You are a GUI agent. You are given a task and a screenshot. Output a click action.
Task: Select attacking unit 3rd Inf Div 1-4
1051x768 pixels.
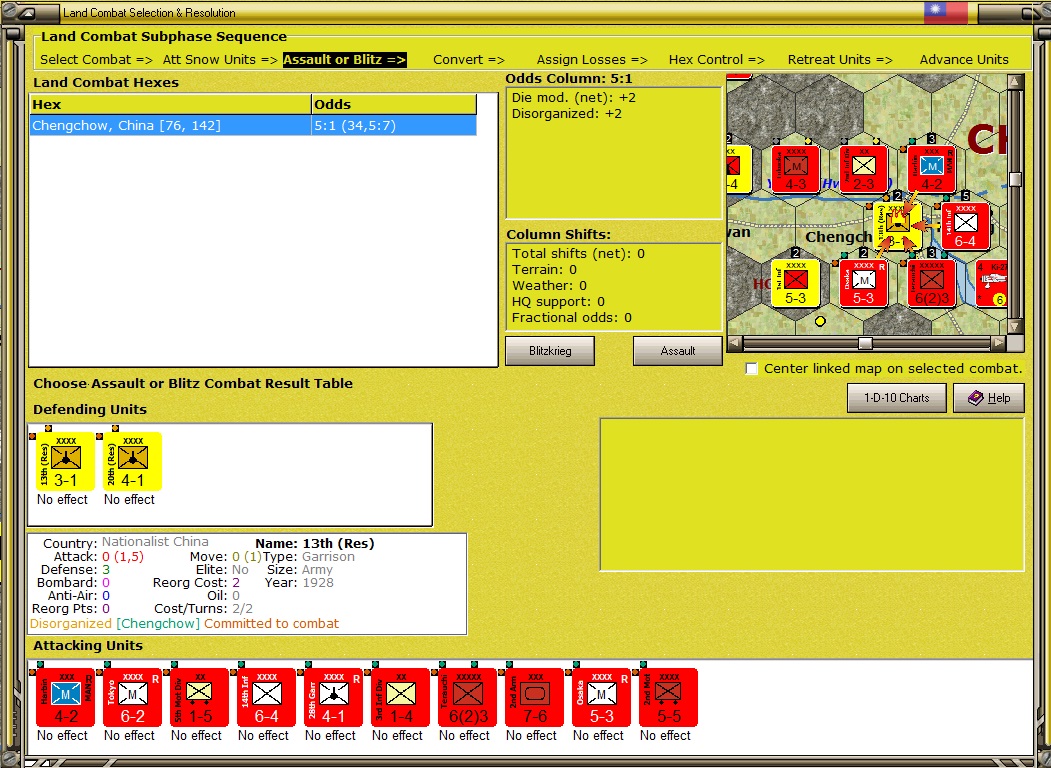pos(400,698)
